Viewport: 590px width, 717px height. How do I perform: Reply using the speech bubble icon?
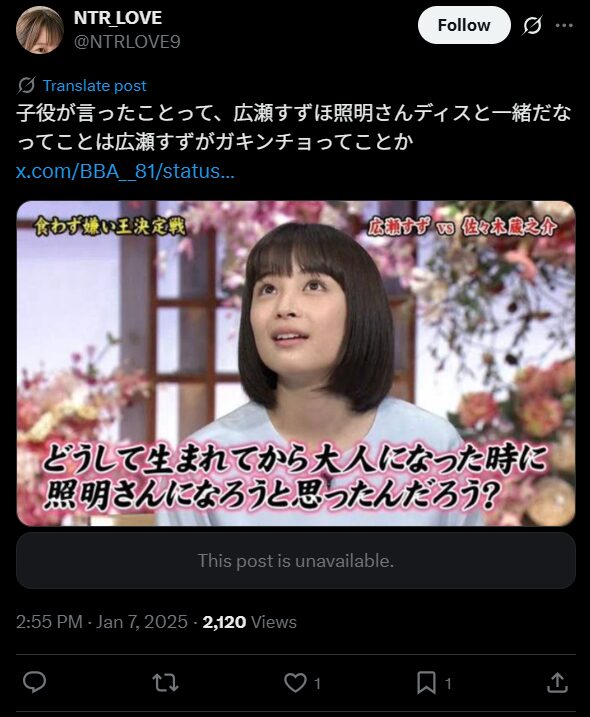click(34, 683)
